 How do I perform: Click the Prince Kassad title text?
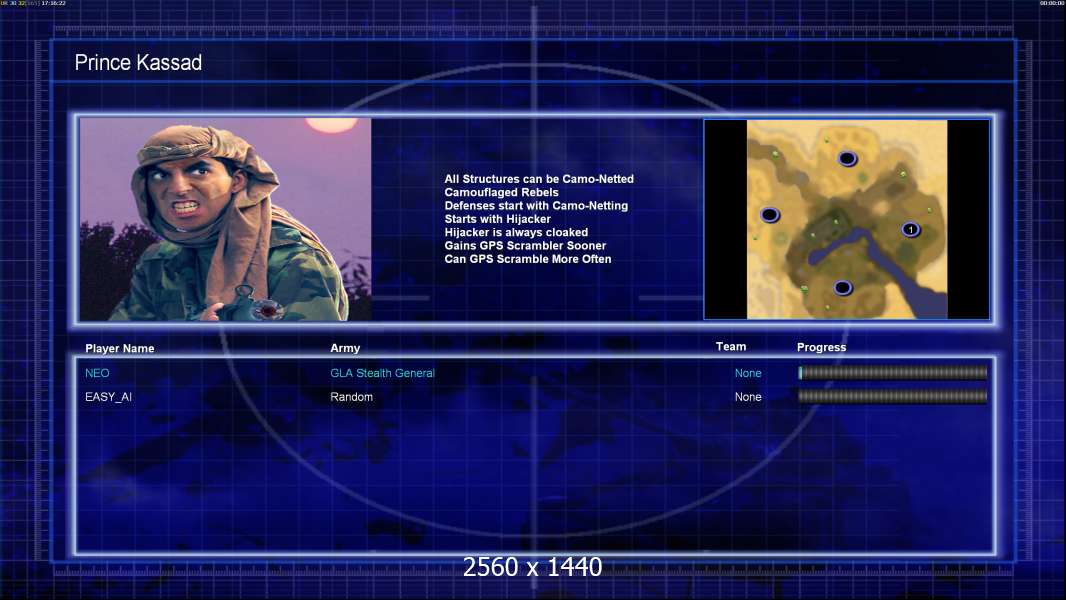138,63
